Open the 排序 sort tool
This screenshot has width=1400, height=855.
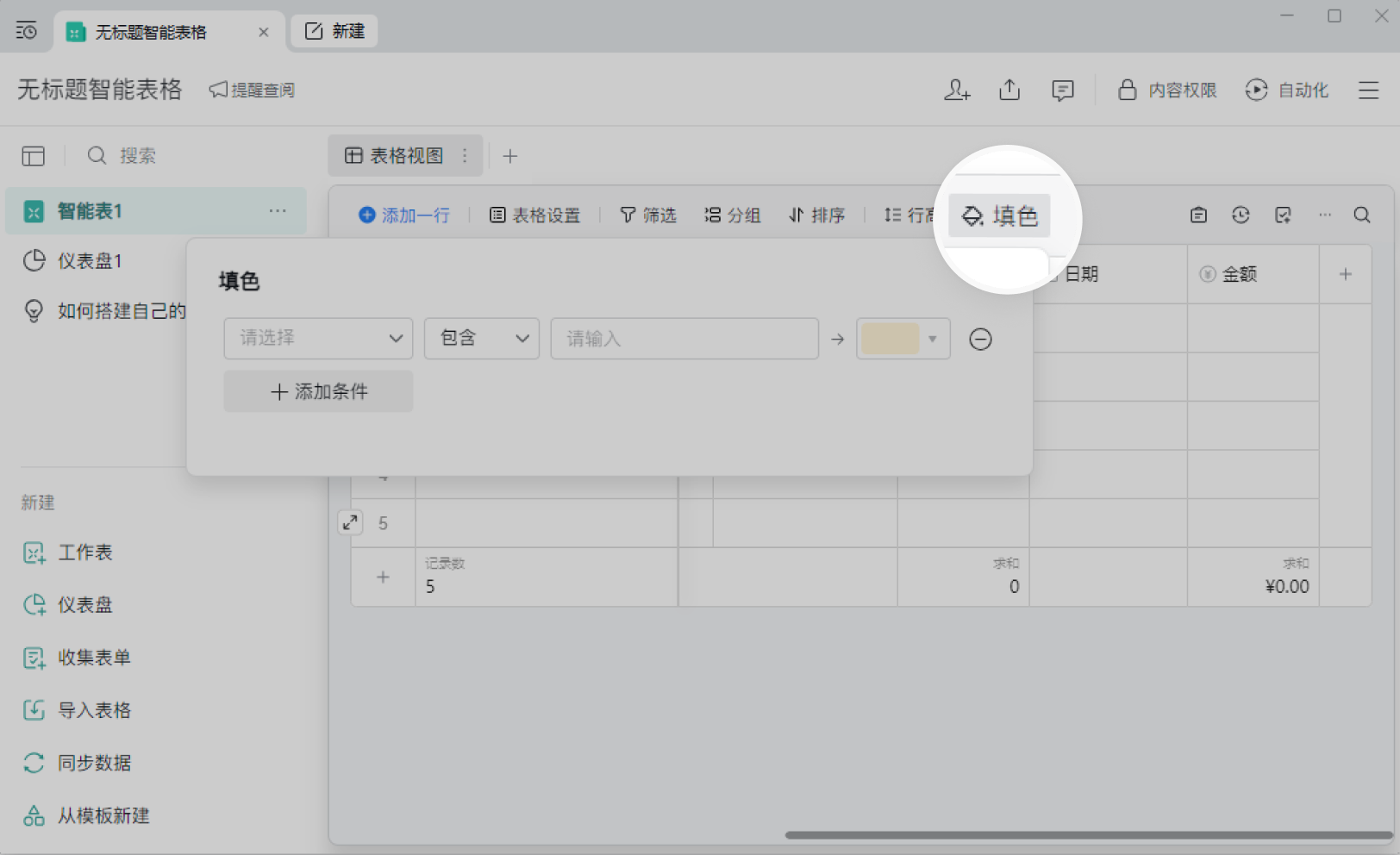tap(816, 215)
